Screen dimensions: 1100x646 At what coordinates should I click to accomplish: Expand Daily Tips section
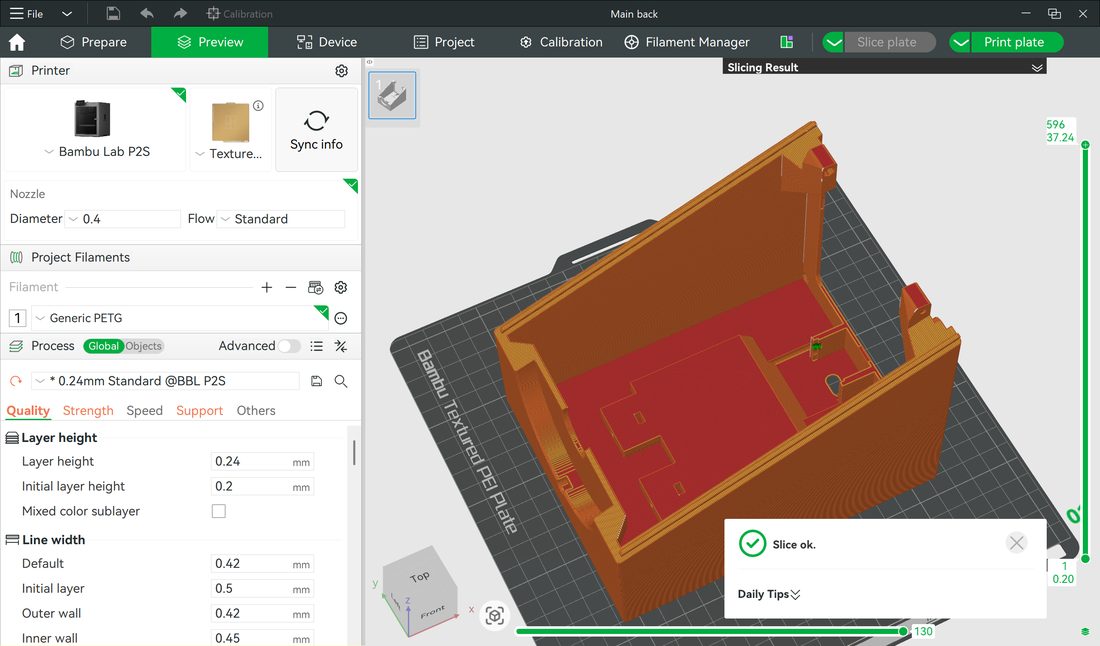[768, 594]
